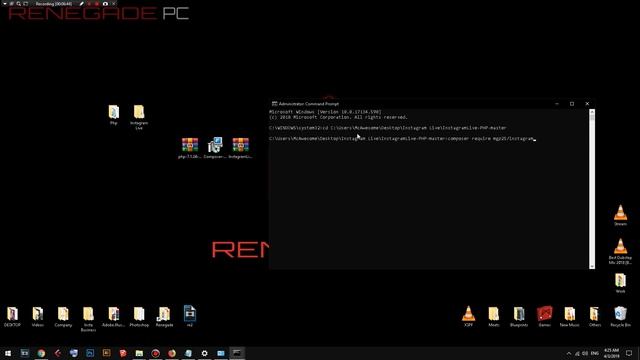Click the Command Prompt scrollbar down arrow
640x360 pixels.
click(x=592, y=266)
